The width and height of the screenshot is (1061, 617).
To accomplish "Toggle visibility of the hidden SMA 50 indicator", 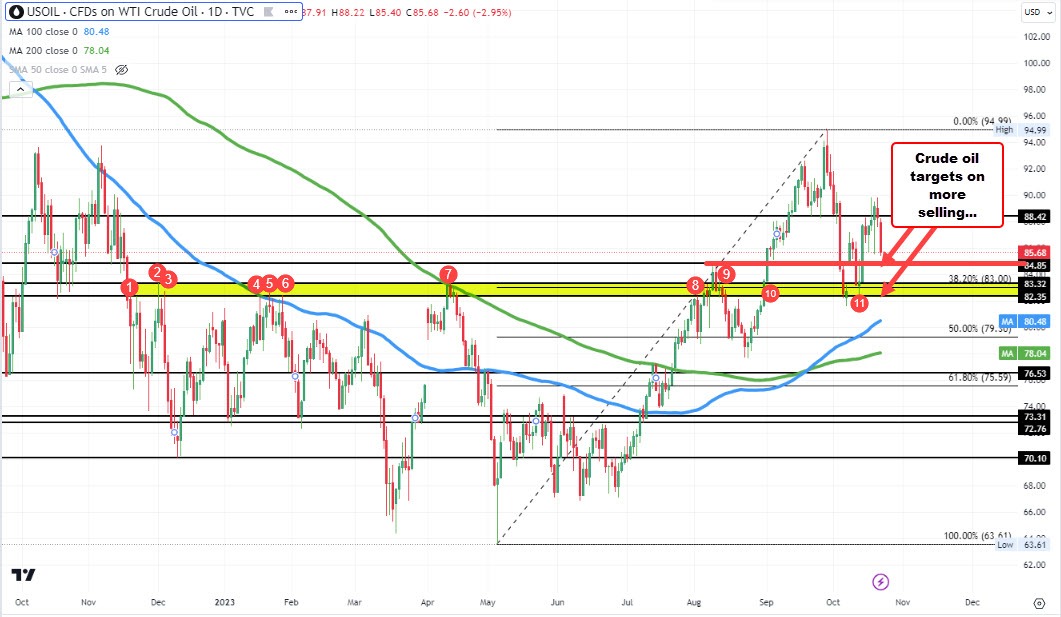I will [120, 69].
